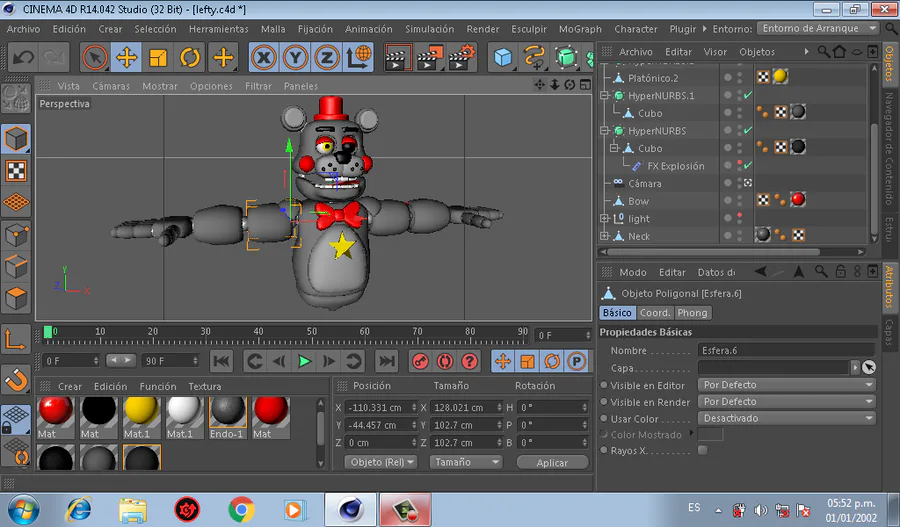Open Usar Color dropdown
Image resolution: width=900 pixels, height=527 pixels.
click(786, 418)
